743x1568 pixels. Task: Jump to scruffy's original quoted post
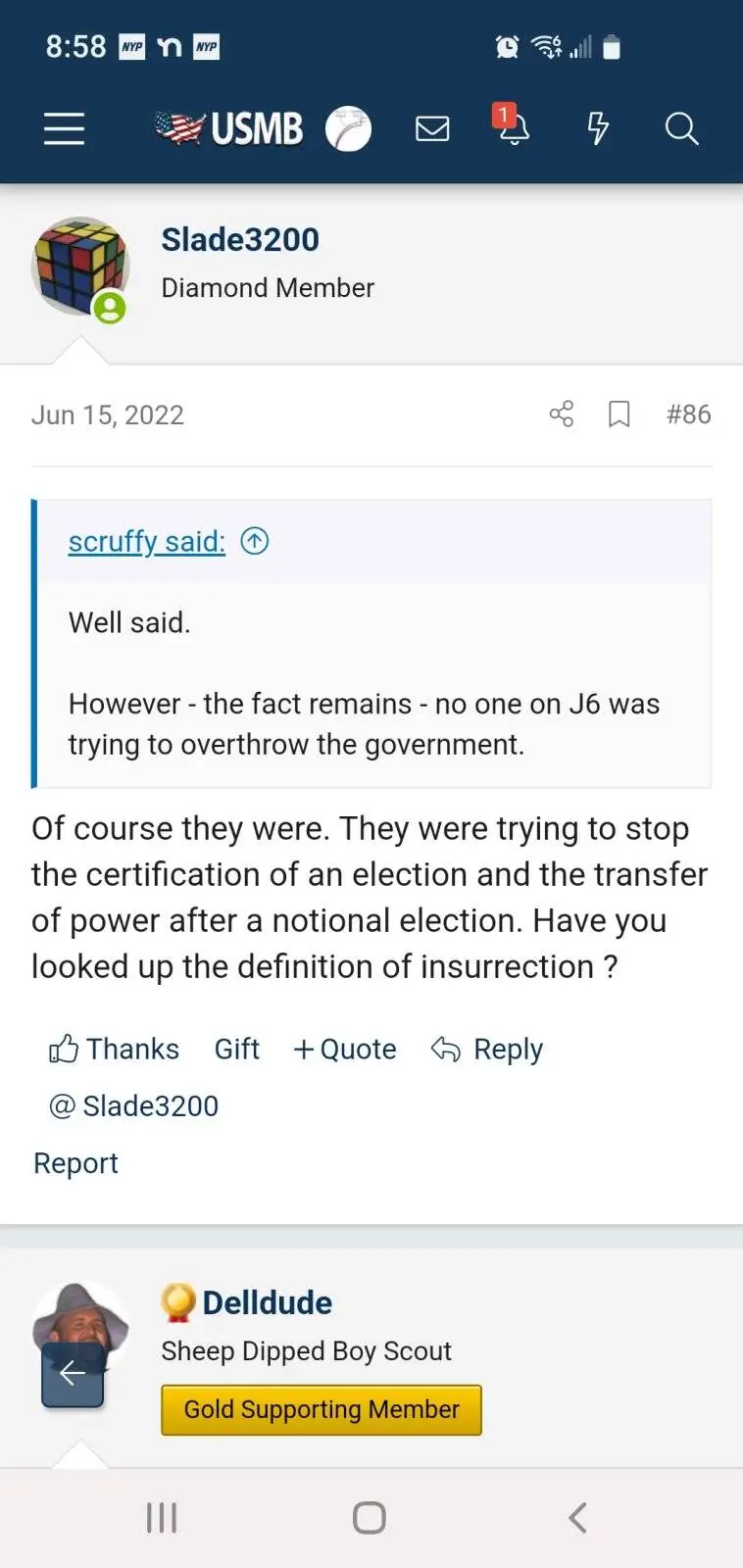[x=255, y=541]
